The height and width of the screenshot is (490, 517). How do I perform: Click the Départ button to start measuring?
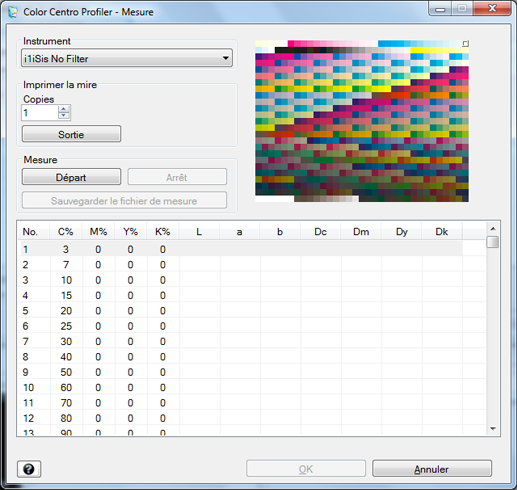(71, 177)
